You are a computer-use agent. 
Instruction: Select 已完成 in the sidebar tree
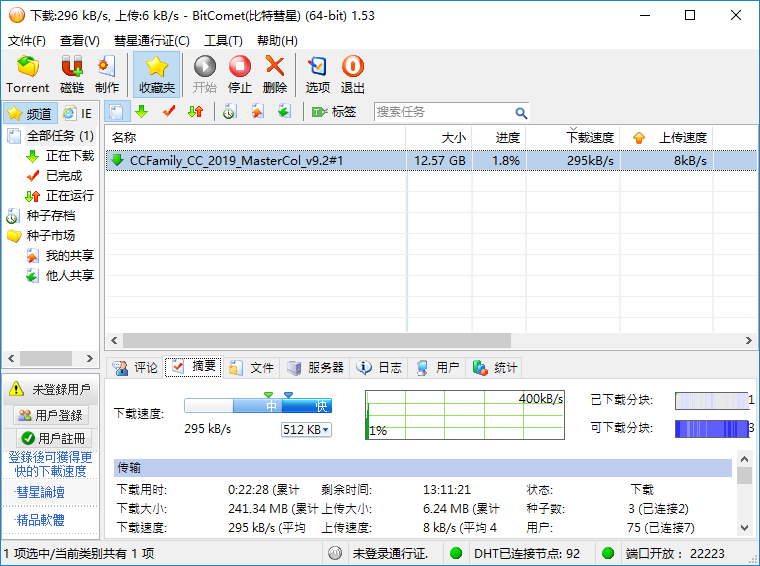click(64, 176)
